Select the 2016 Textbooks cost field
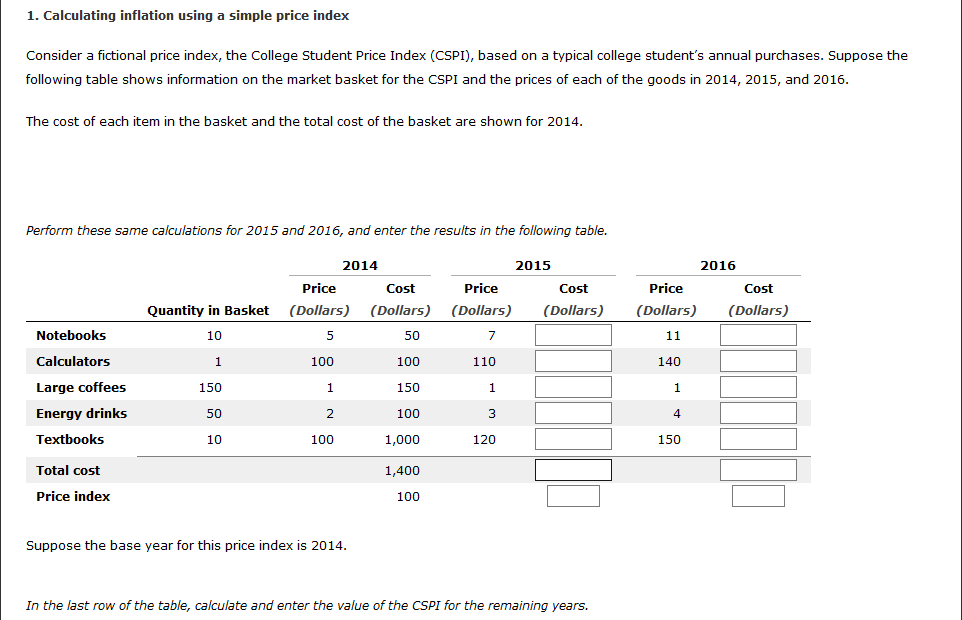 coord(758,439)
